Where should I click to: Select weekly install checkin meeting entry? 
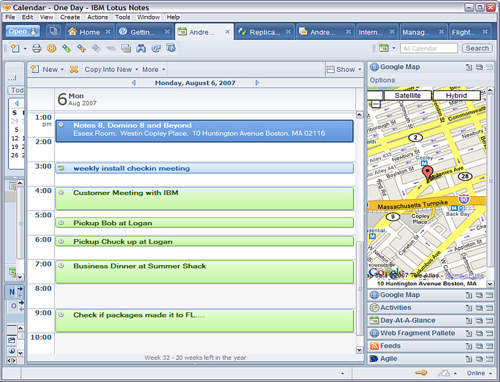point(204,168)
